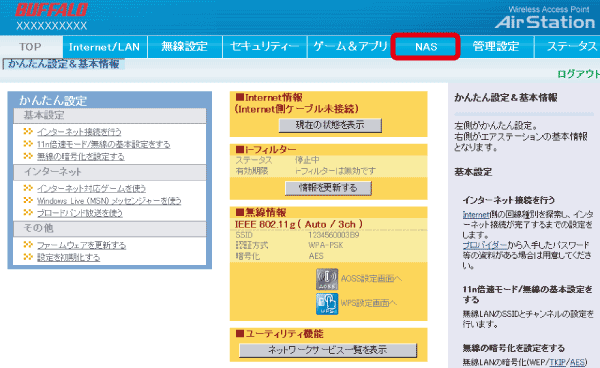The image size is (600, 368).
Task: Open 11n倍速モード/無線の基本設定をする link
Action: pos(103,144)
